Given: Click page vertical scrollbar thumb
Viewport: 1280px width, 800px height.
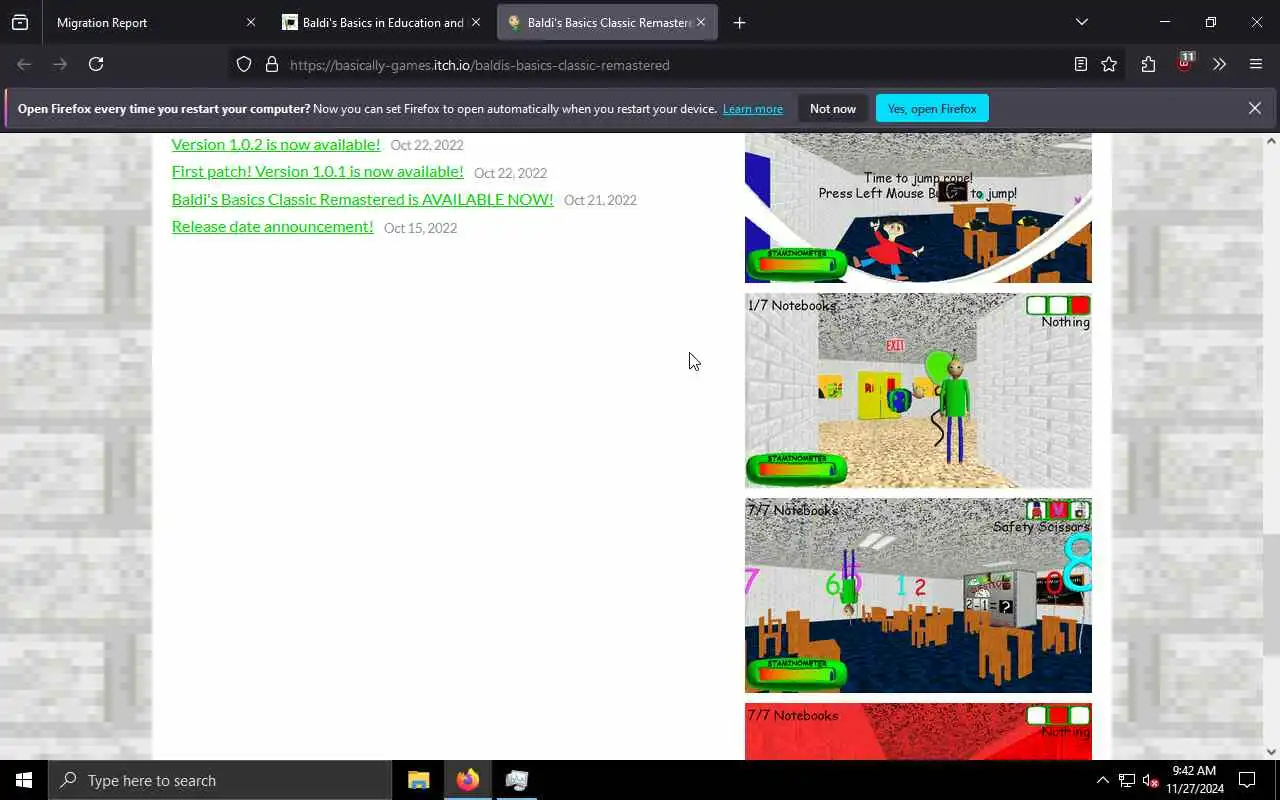Looking at the screenshot, I should [1271, 596].
